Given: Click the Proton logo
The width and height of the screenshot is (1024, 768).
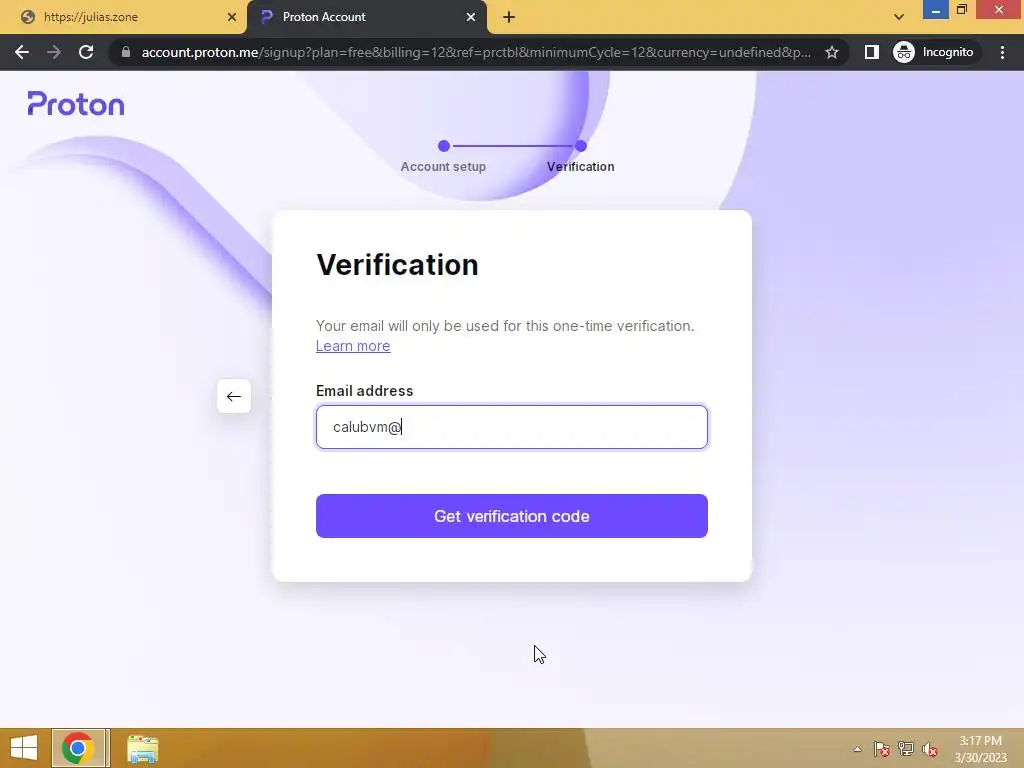Looking at the screenshot, I should pos(76,104).
